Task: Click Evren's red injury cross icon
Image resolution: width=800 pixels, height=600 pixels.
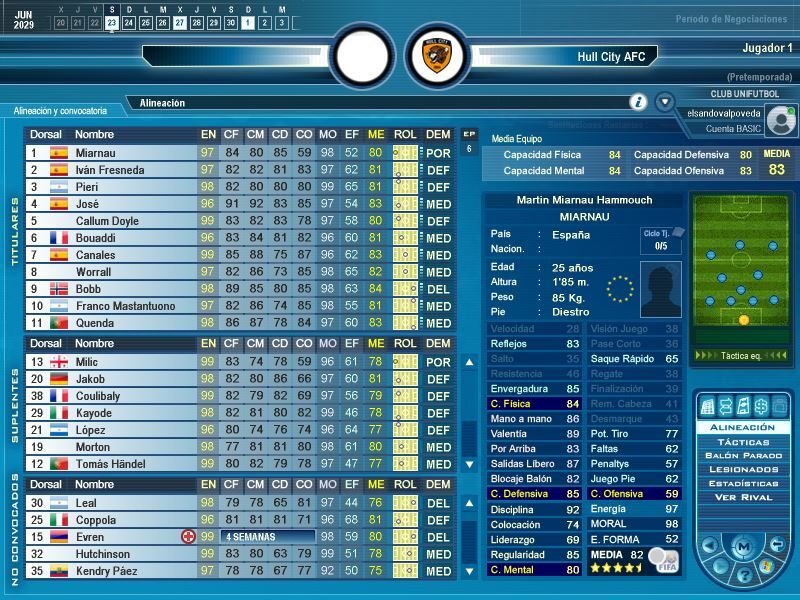Action: point(188,537)
